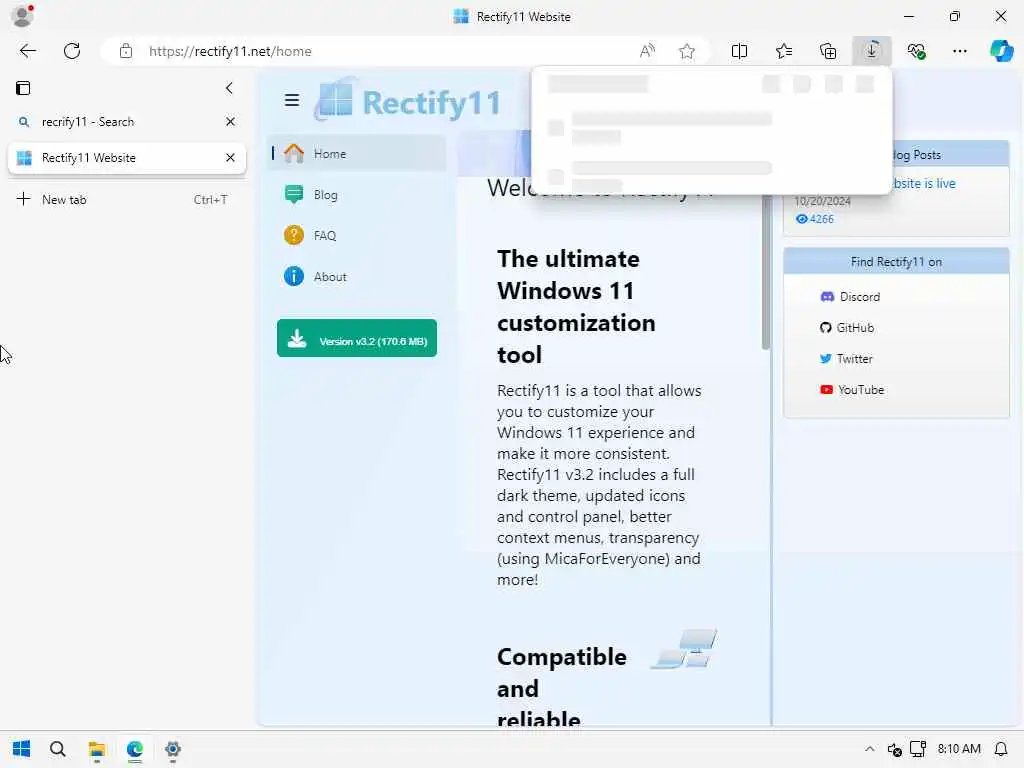Open the Windows Start menu
The width and height of the screenshot is (1024, 768).
point(21,749)
